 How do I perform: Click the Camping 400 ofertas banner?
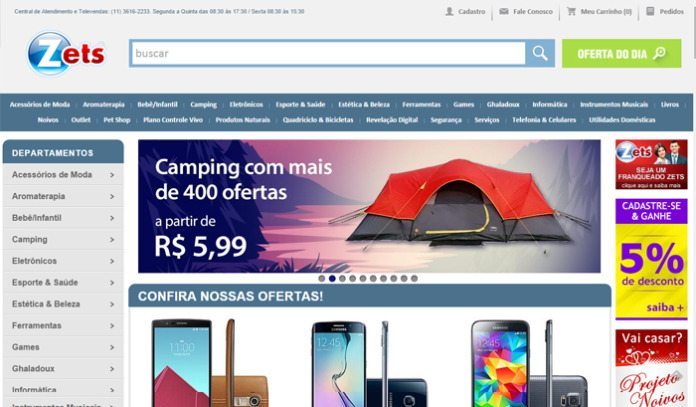369,206
